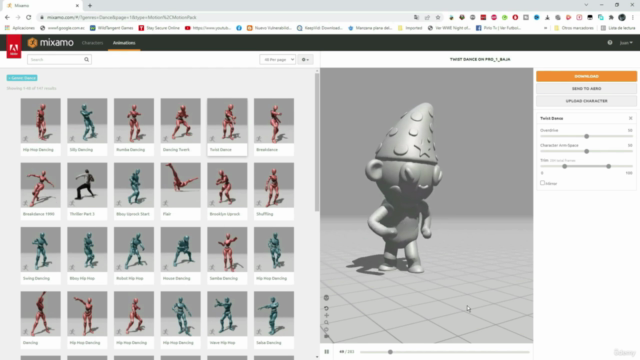This screenshot has height=360, width=640.
Task: Adjust the Character Arm-Space slider handle
Action: coord(587,151)
